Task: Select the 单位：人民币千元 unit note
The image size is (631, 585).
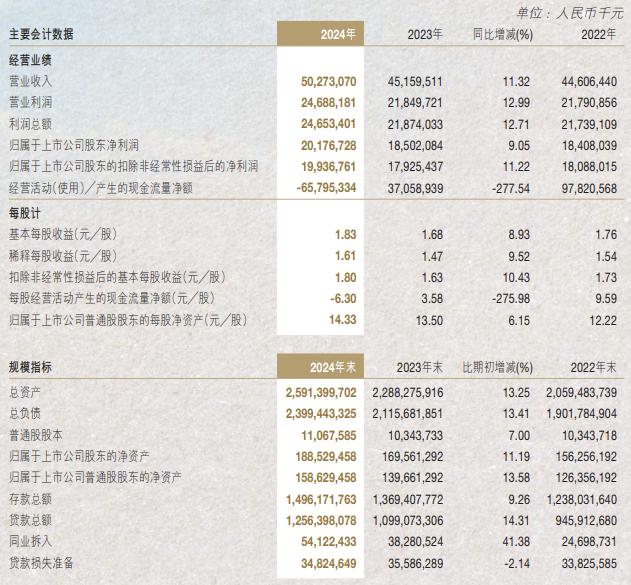Action: pyautogui.click(x=570, y=13)
